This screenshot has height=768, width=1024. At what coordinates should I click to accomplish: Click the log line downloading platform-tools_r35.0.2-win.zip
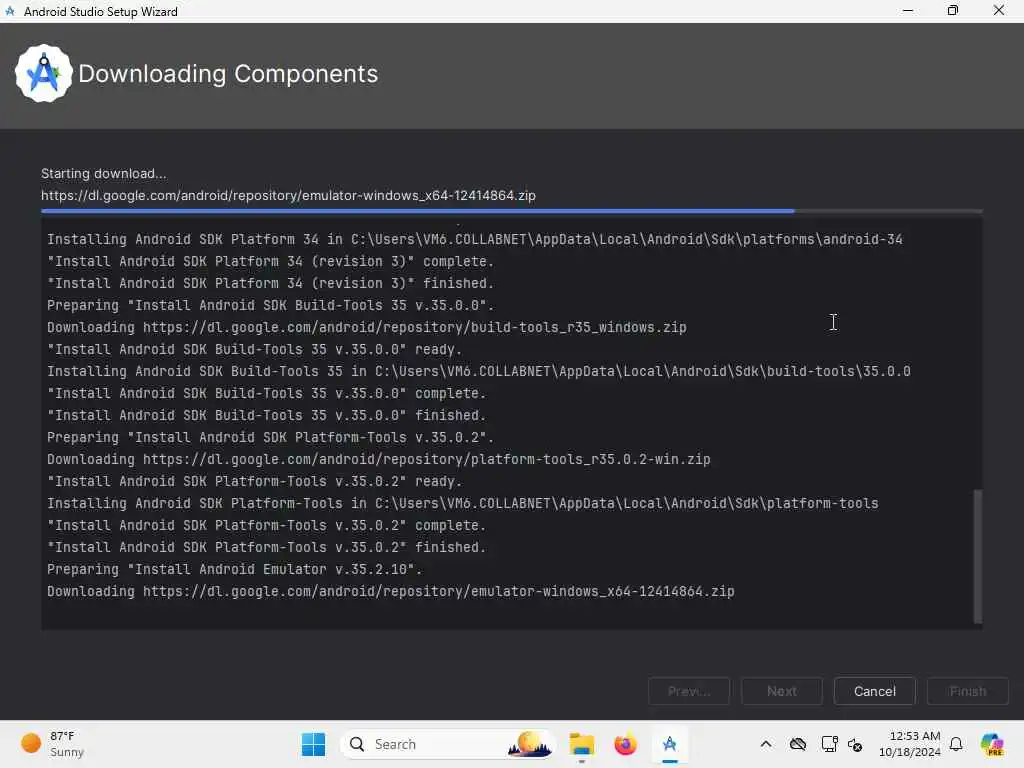click(x=378, y=459)
